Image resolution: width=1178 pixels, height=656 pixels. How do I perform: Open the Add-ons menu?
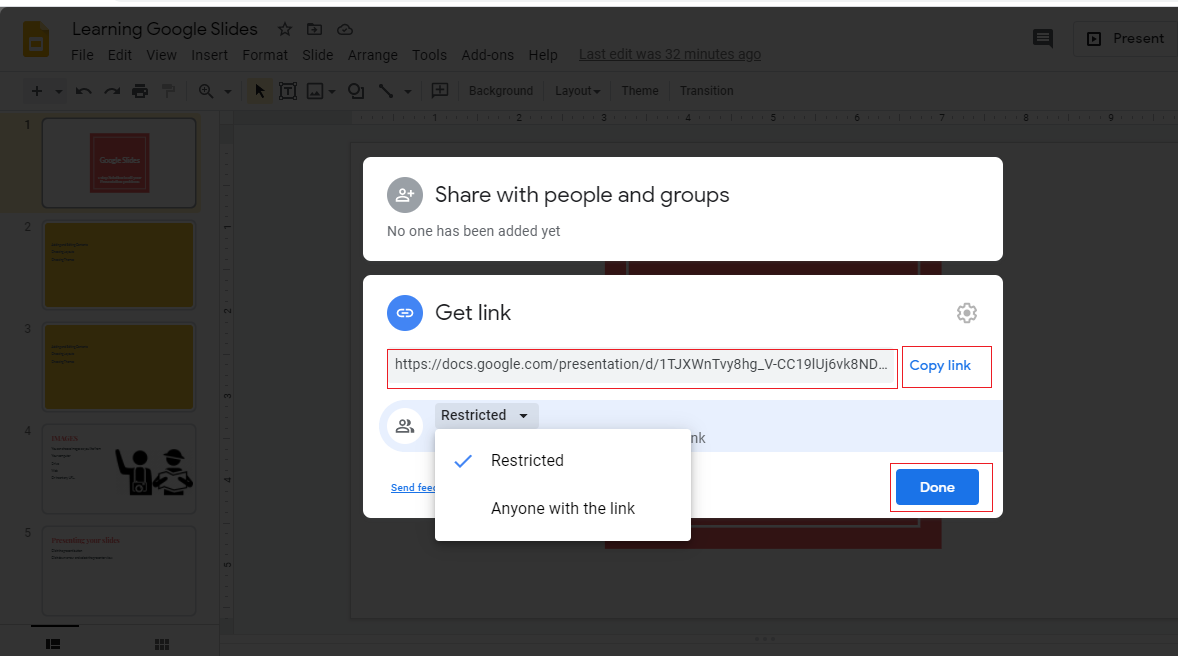(488, 55)
